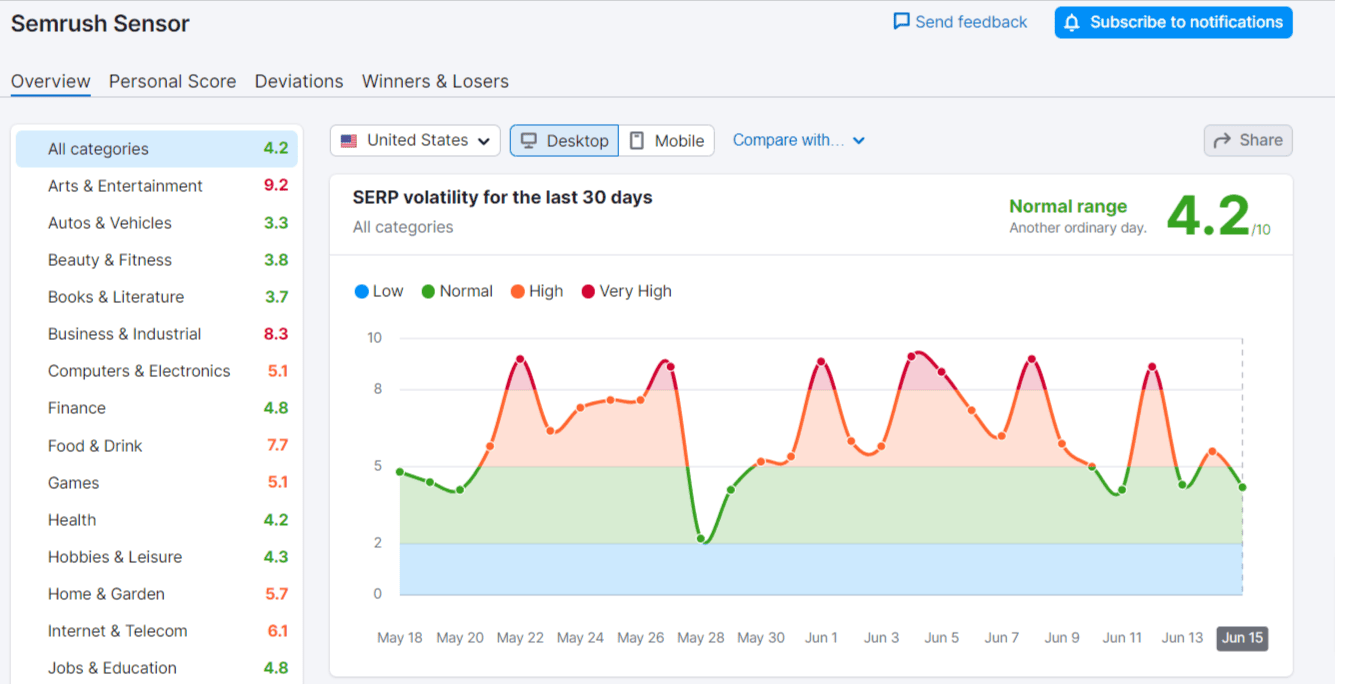Click the desktop monitor icon
This screenshot has height=684, width=1364.
point(529,140)
